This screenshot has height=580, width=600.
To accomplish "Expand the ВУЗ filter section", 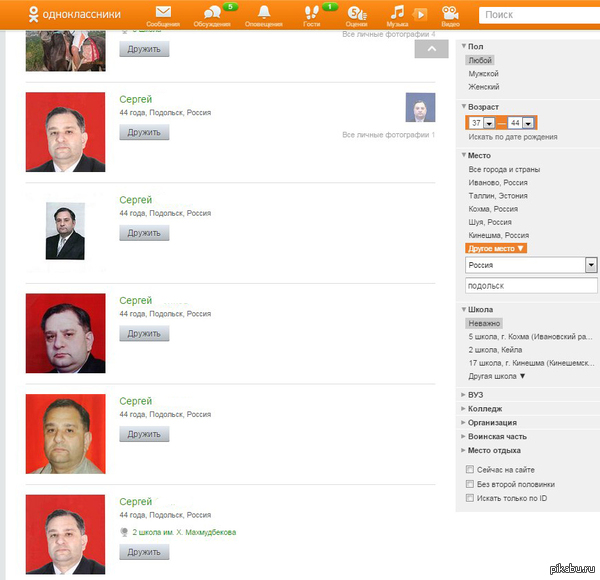I will point(475,395).
